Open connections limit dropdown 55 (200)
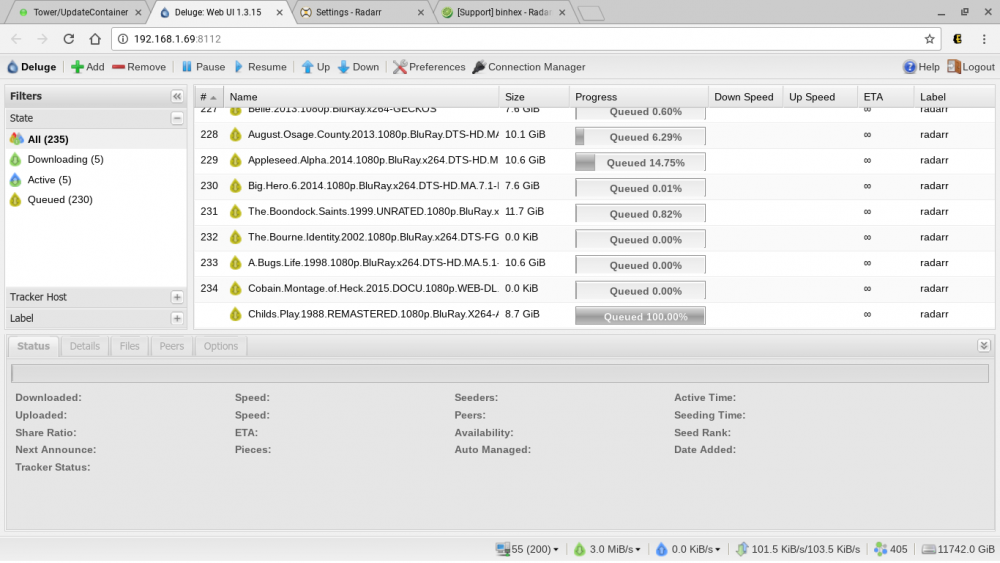 point(527,550)
